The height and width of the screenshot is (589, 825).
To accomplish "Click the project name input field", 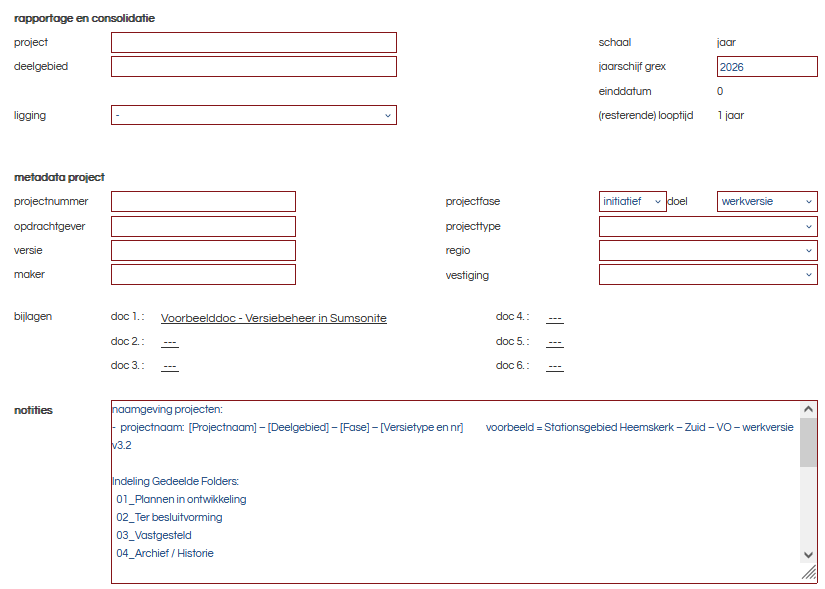I will (252, 42).
